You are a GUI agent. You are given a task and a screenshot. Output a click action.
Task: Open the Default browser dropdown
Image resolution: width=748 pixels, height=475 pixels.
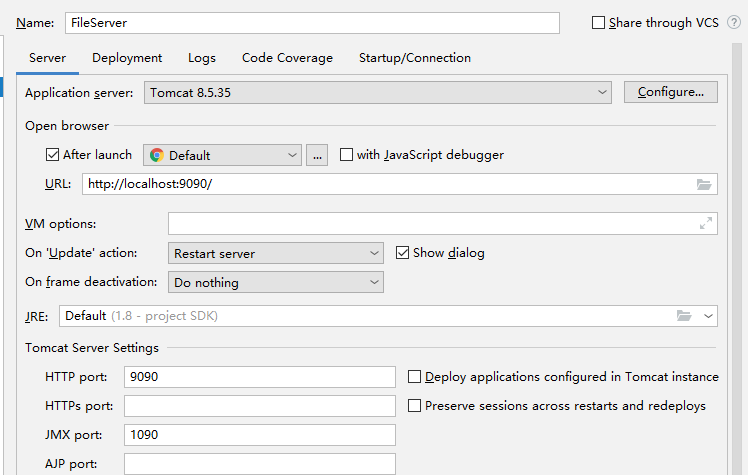[x=222, y=155]
